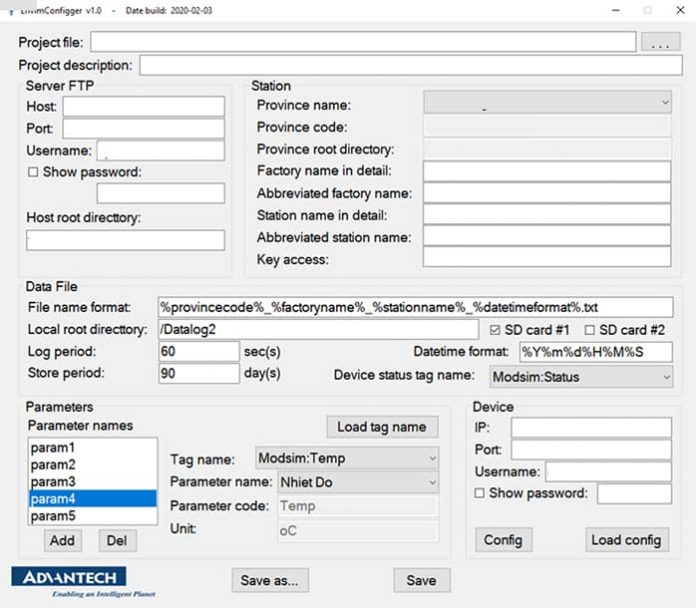Enable Show password in Device section

click(x=479, y=493)
